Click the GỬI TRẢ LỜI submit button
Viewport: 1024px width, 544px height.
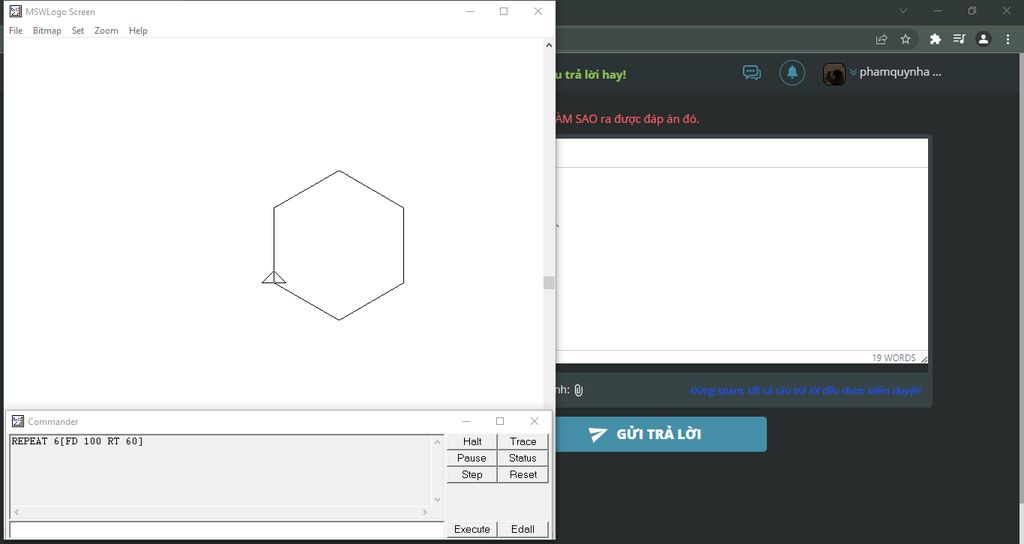661,434
